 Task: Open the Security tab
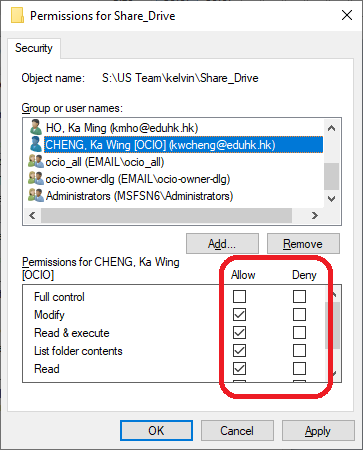tap(34, 48)
